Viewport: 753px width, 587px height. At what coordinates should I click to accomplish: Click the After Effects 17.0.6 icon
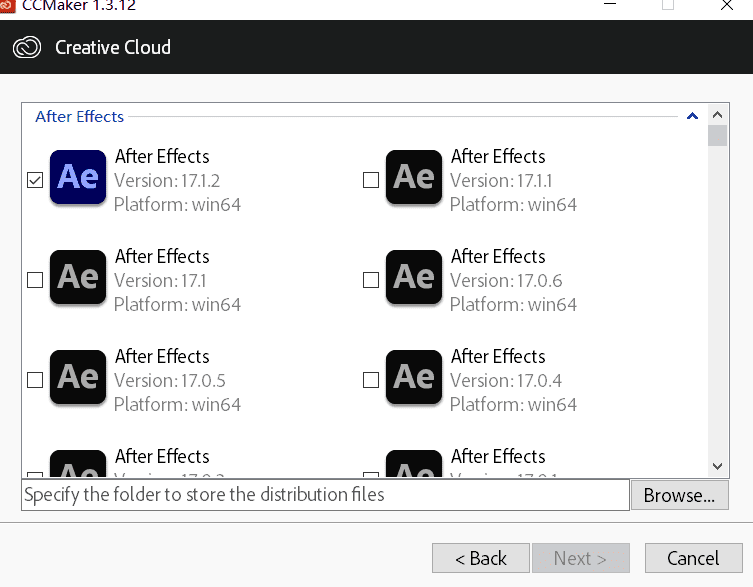click(x=414, y=277)
